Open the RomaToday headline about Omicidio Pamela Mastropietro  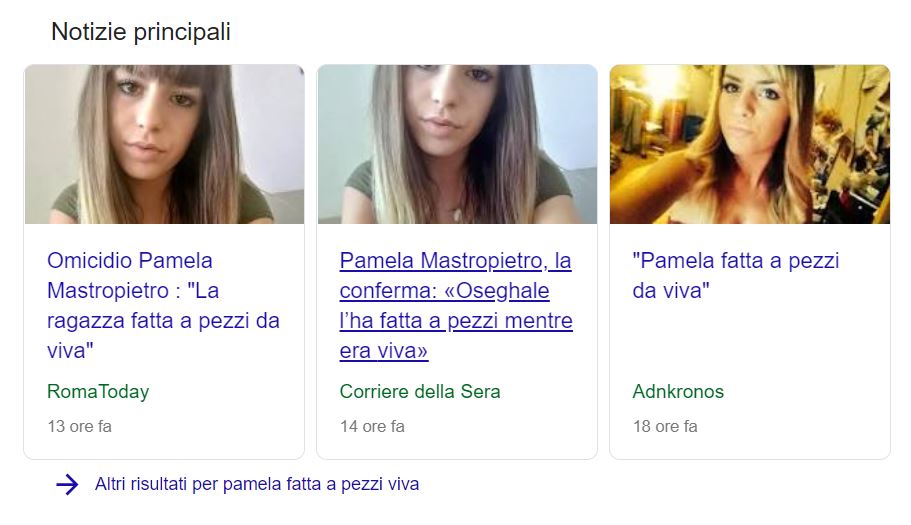coord(163,305)
